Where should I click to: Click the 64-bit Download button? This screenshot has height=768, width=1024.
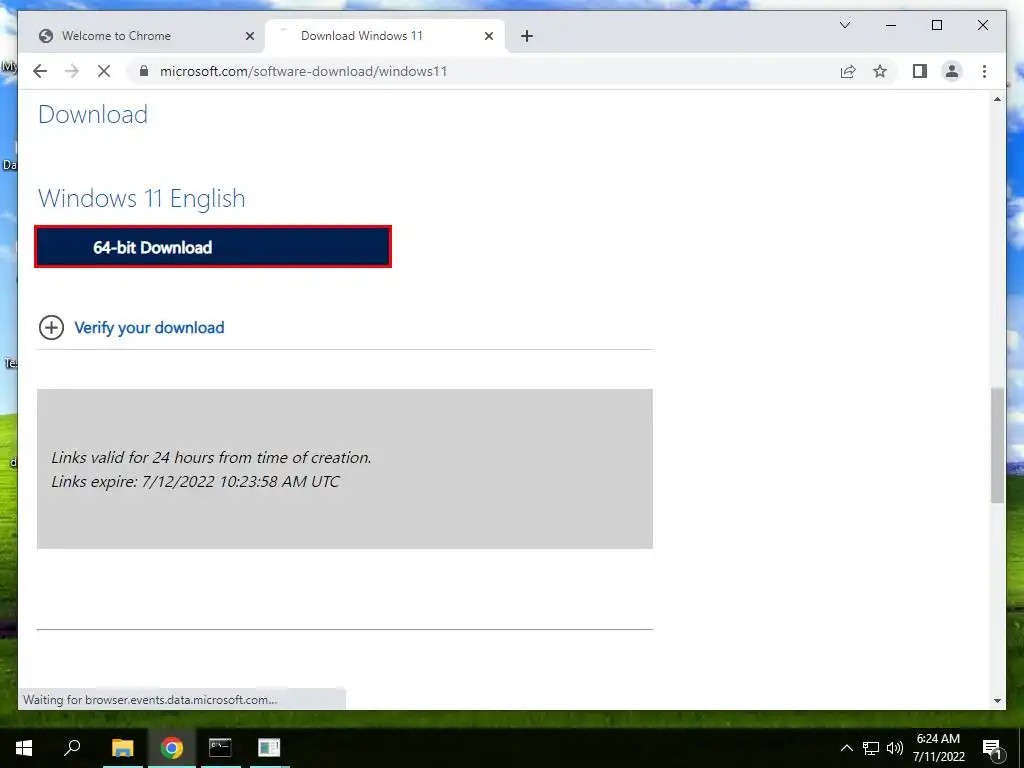click(x=213, y=247)
